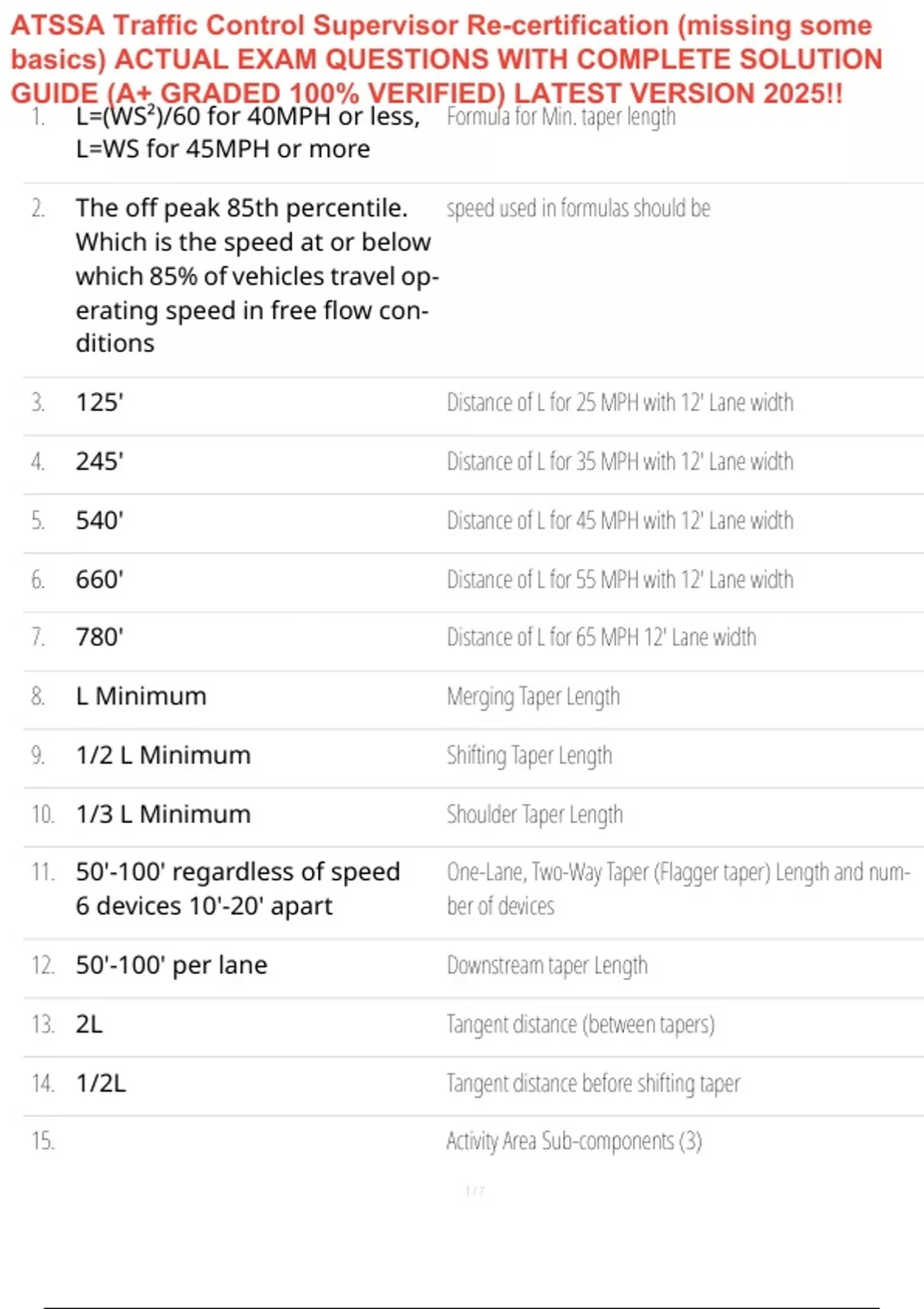Select the 780' answer in row 7

99,638
